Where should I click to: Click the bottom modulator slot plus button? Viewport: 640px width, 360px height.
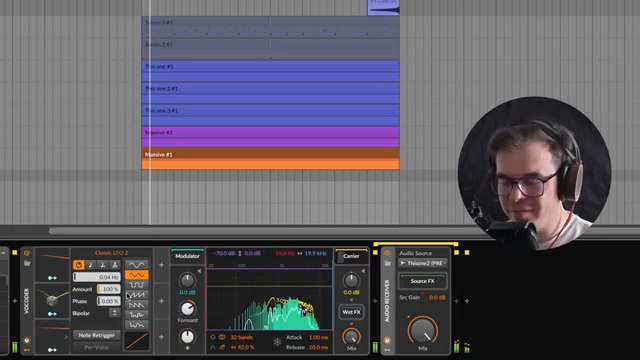tap(162, 337)
